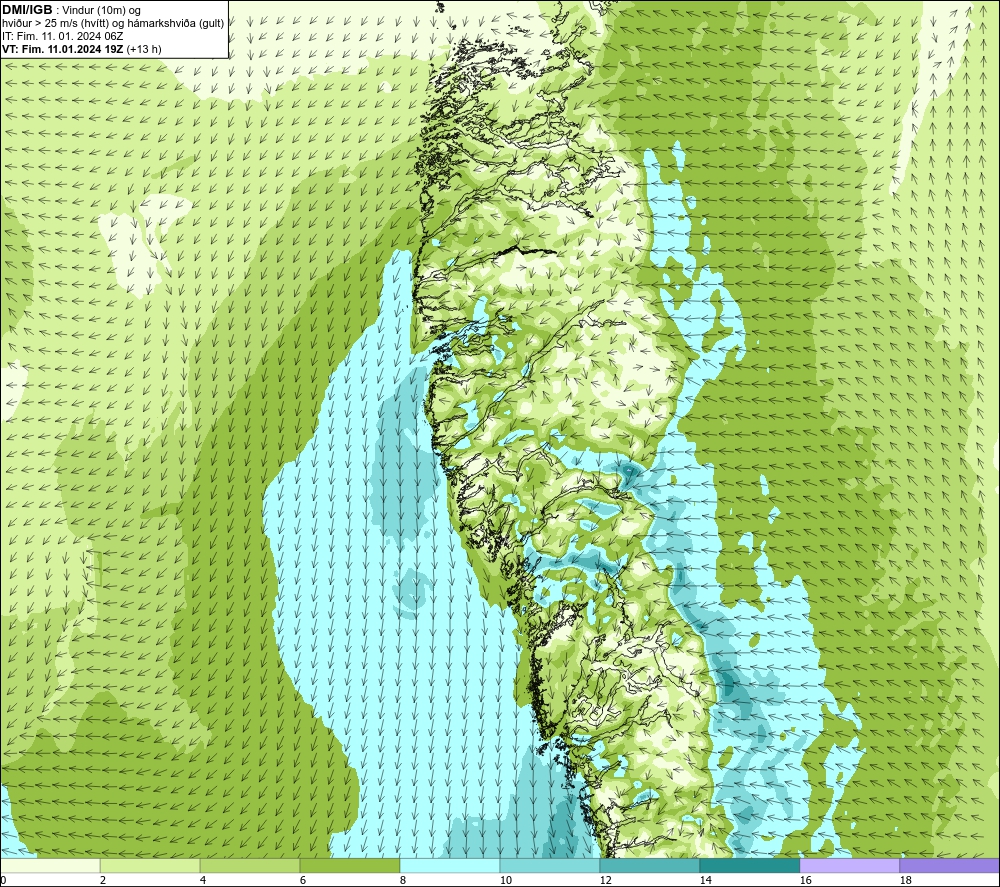Click the 12–14 m/s teal scale segment

tap(649, 865)
